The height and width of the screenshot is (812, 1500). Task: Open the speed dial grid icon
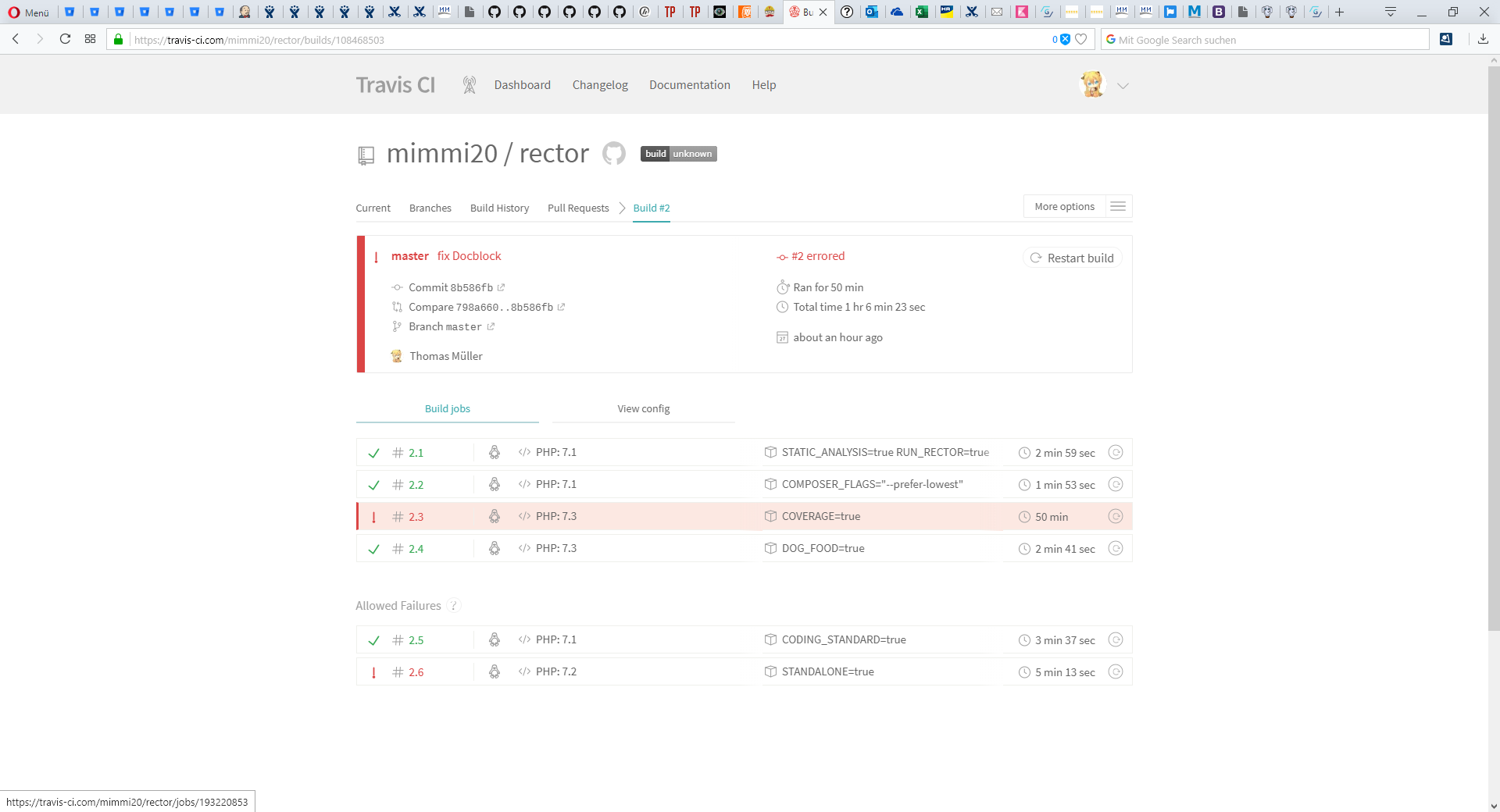[x=91, y=39]
